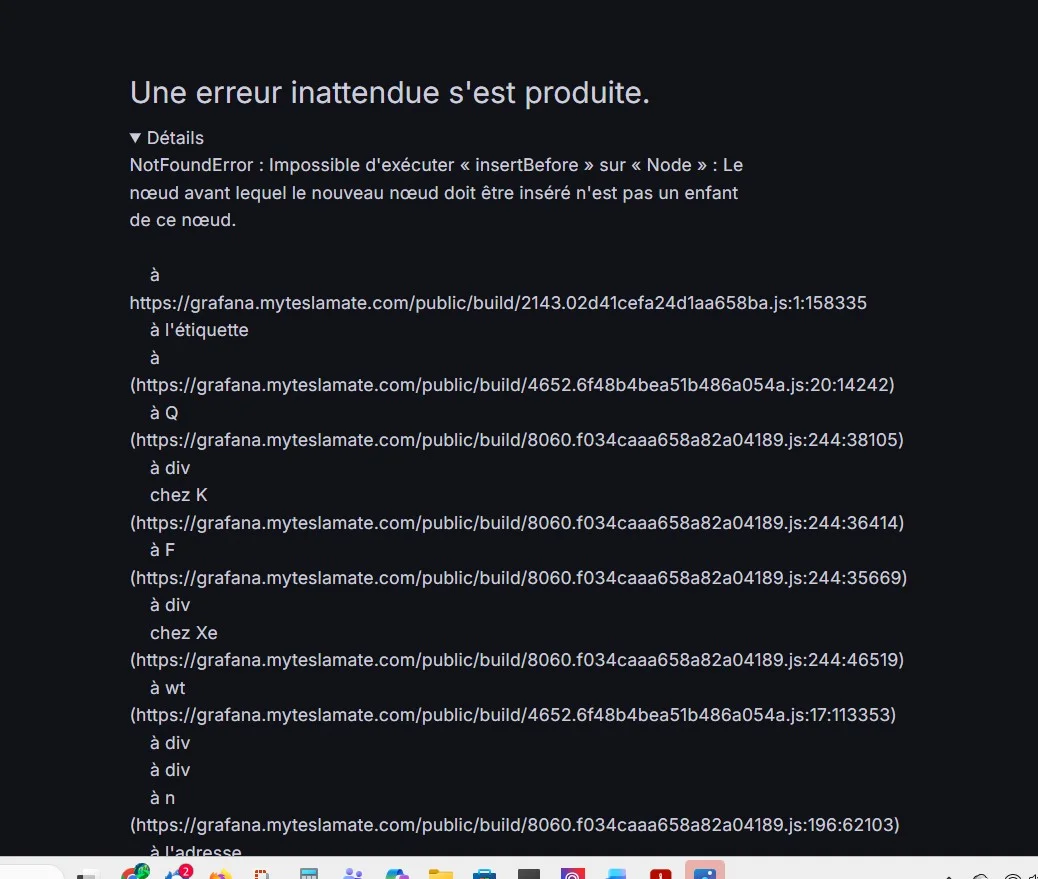
Task: Click the stack line 'chez K'
Action: pos(179,495)
